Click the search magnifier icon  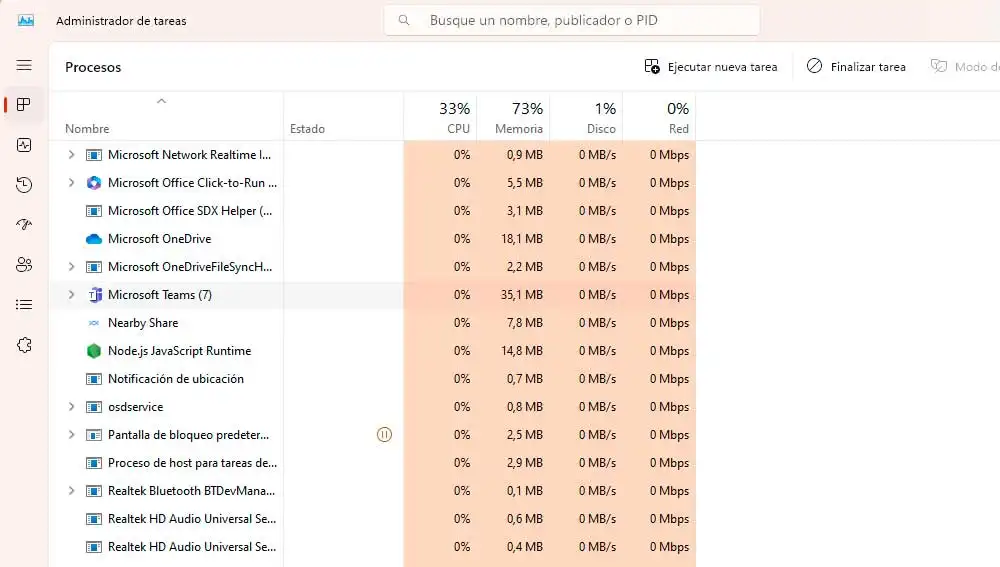404,20
